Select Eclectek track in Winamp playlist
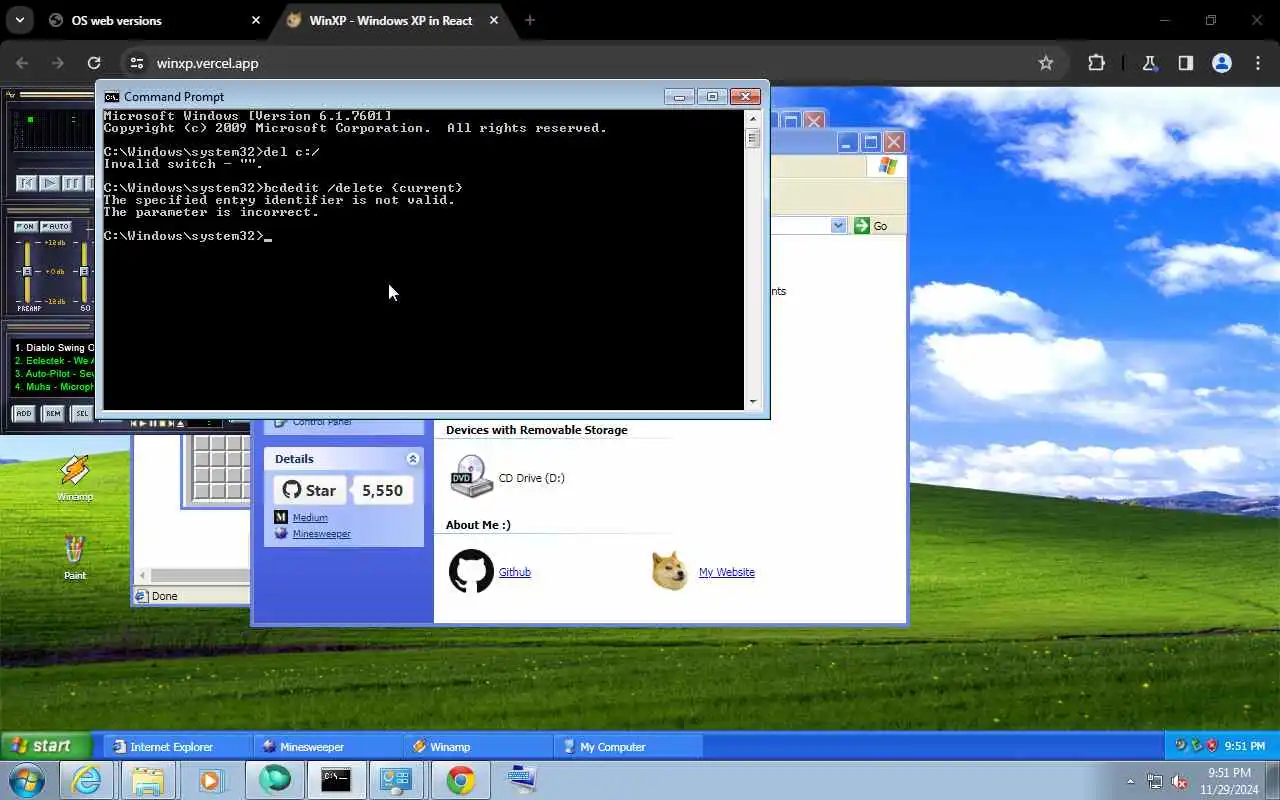The width and height of the screenshot is (1280, 800). point(55,361)
